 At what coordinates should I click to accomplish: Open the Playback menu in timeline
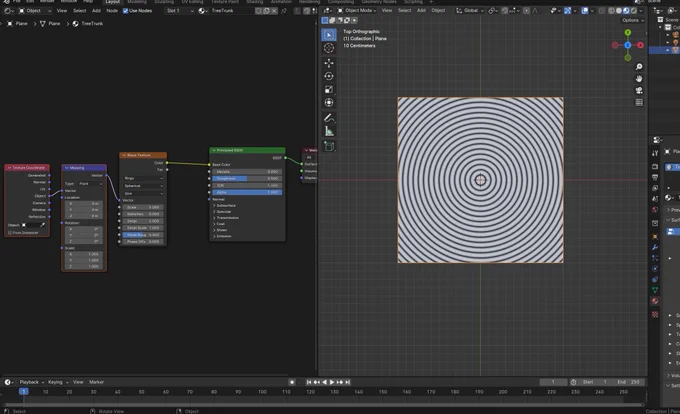pyautogui.click(x=32, y=382)
